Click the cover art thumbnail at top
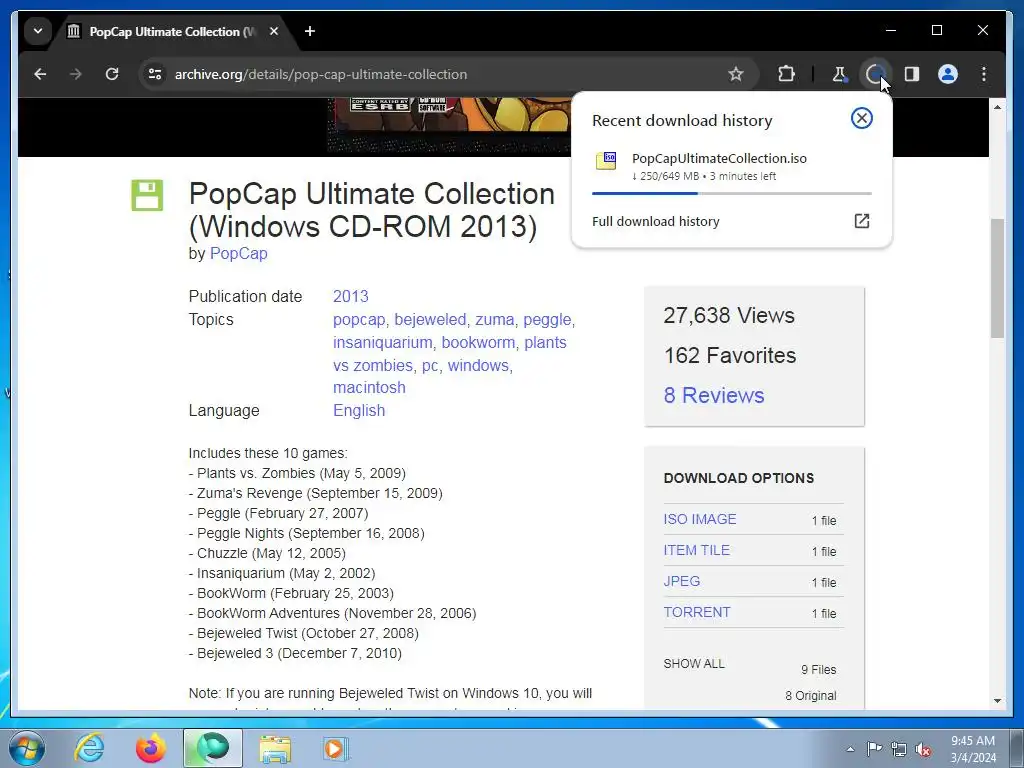Viewport: 1024px width, 768px height. [449, 125]
